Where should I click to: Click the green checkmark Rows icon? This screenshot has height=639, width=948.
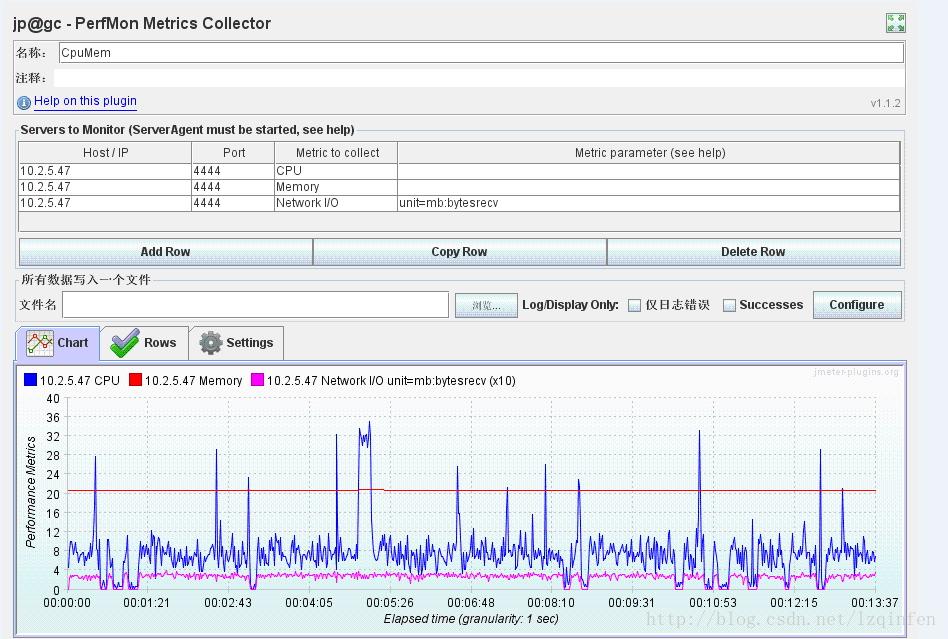[125, 343]
